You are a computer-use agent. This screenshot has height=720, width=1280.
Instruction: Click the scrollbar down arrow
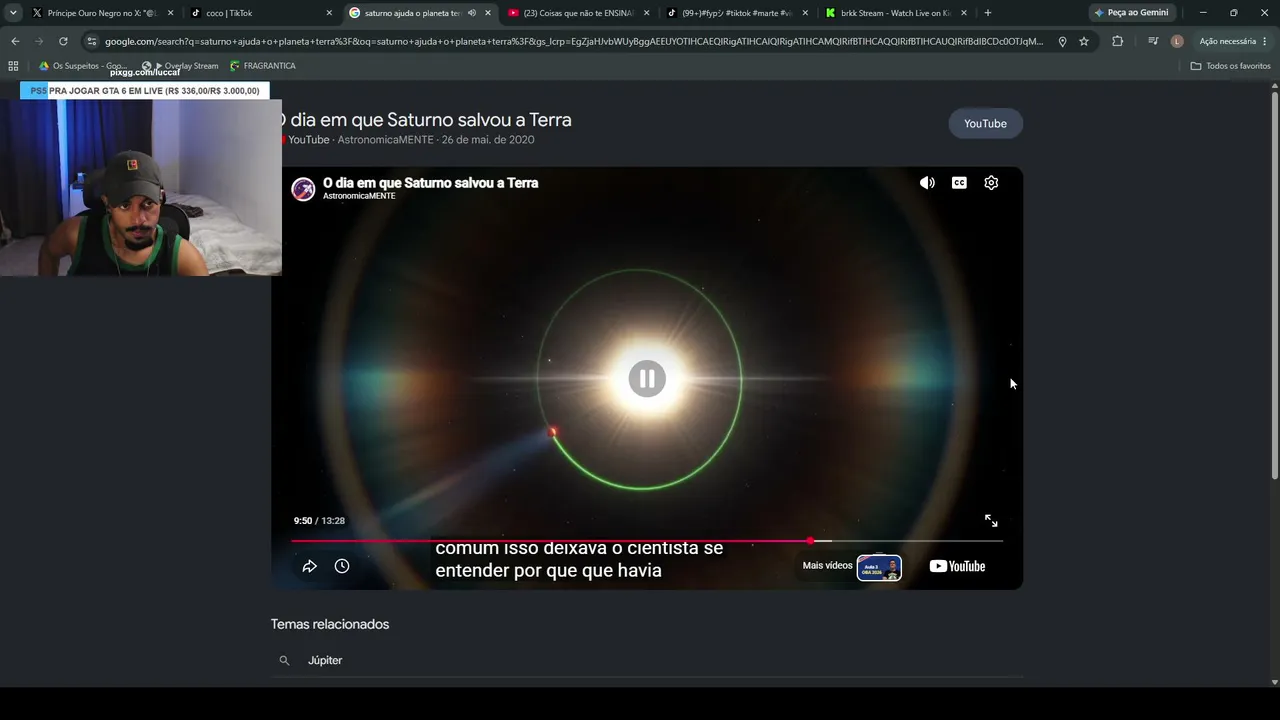coord(1274,682)
